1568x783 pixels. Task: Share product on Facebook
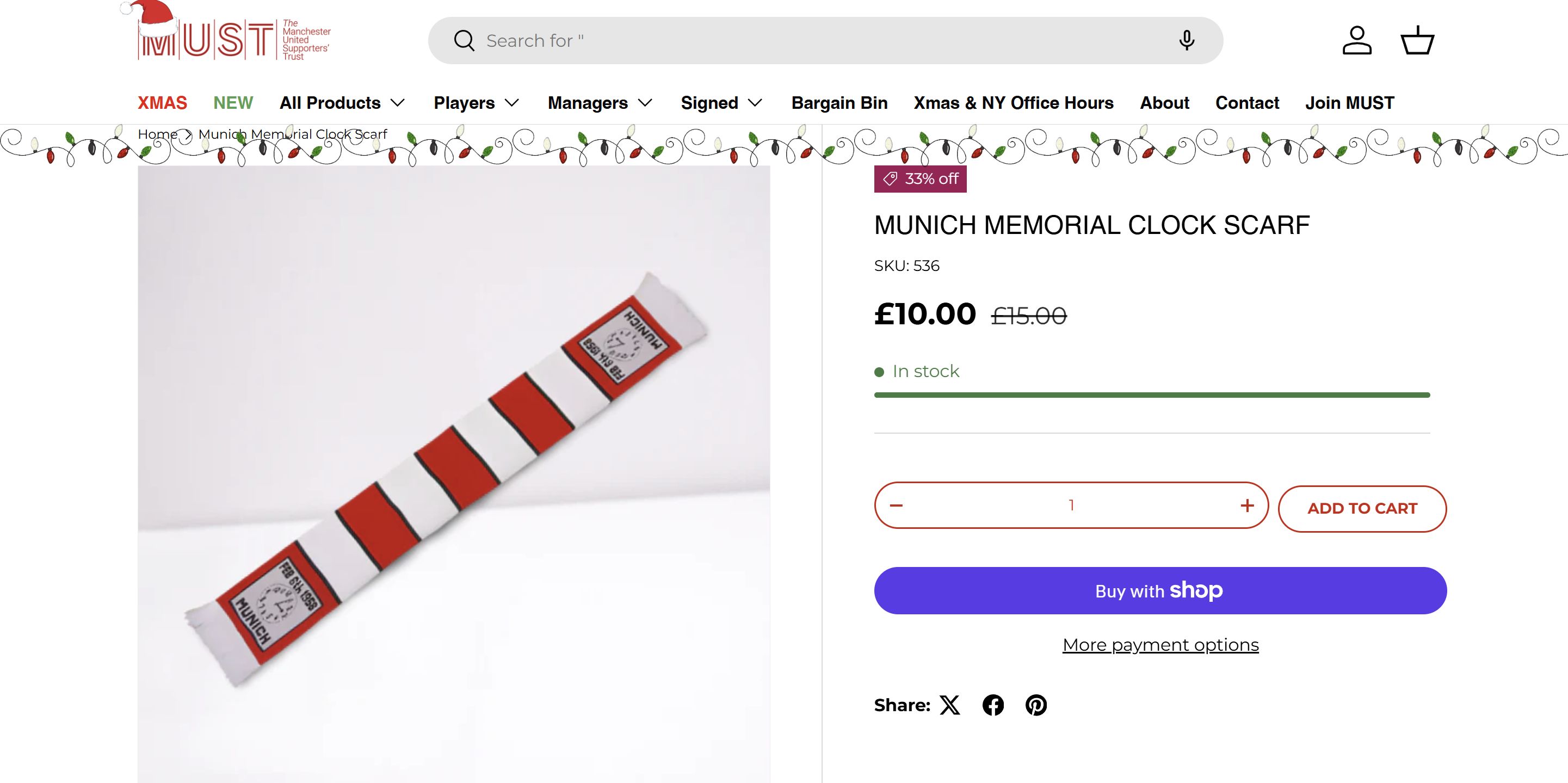(x=993, y=705)
